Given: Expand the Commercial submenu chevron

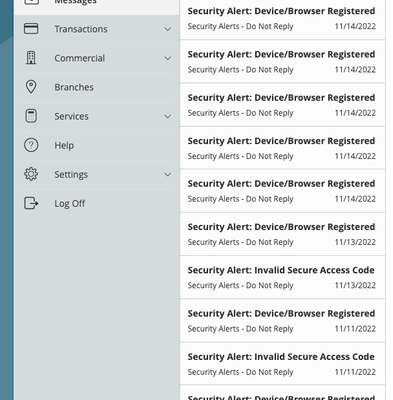Looking at the screenshot, I should (168, 58).
